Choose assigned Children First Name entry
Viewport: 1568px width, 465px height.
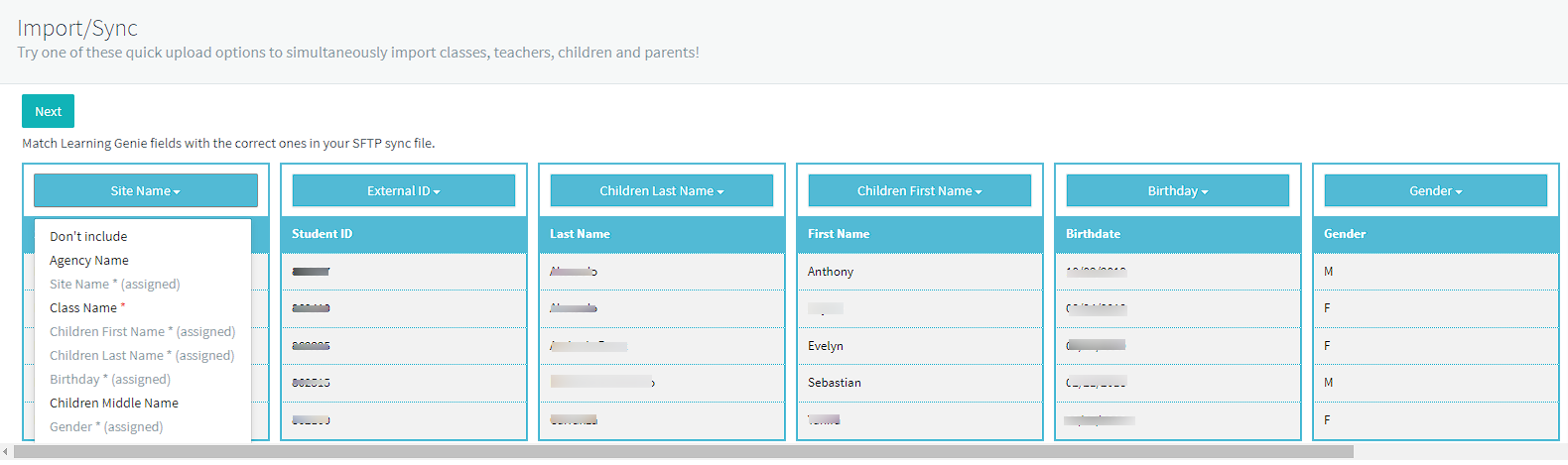(143, 331)
